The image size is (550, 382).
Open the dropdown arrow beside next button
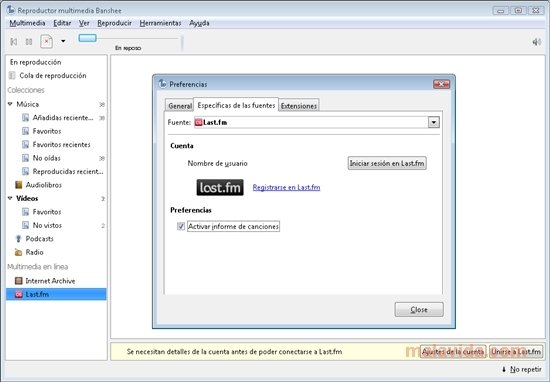click(x=63, y=41)
